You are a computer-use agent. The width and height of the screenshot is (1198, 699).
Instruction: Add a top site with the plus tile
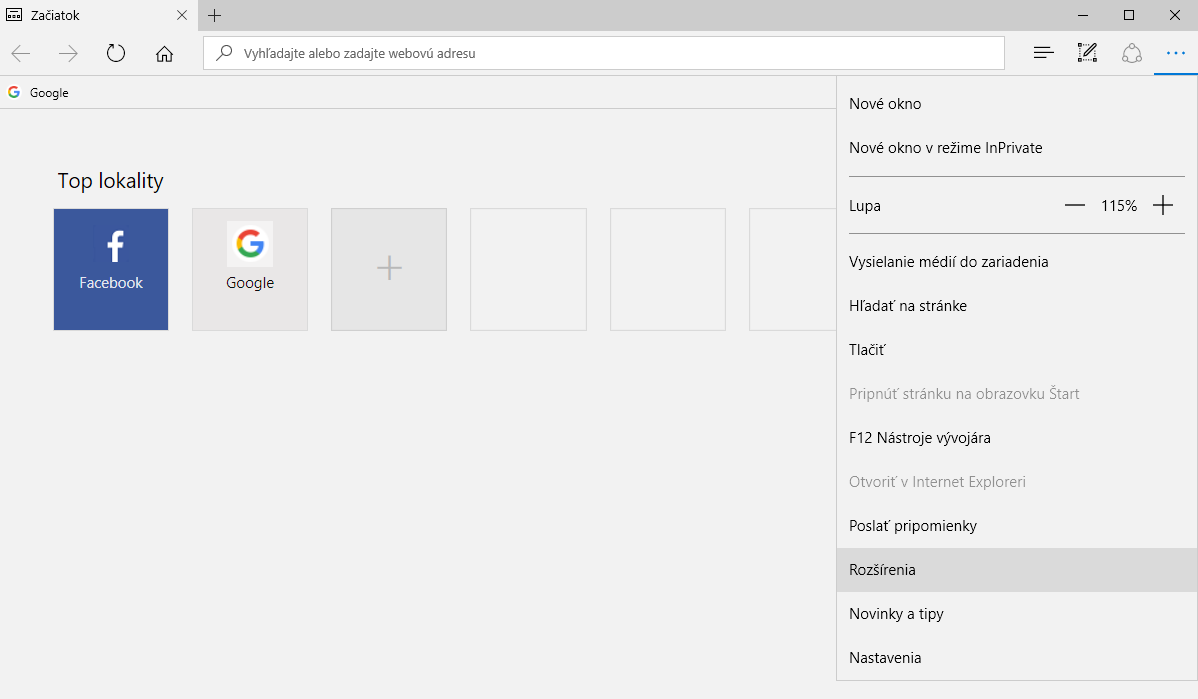[389, 269]
